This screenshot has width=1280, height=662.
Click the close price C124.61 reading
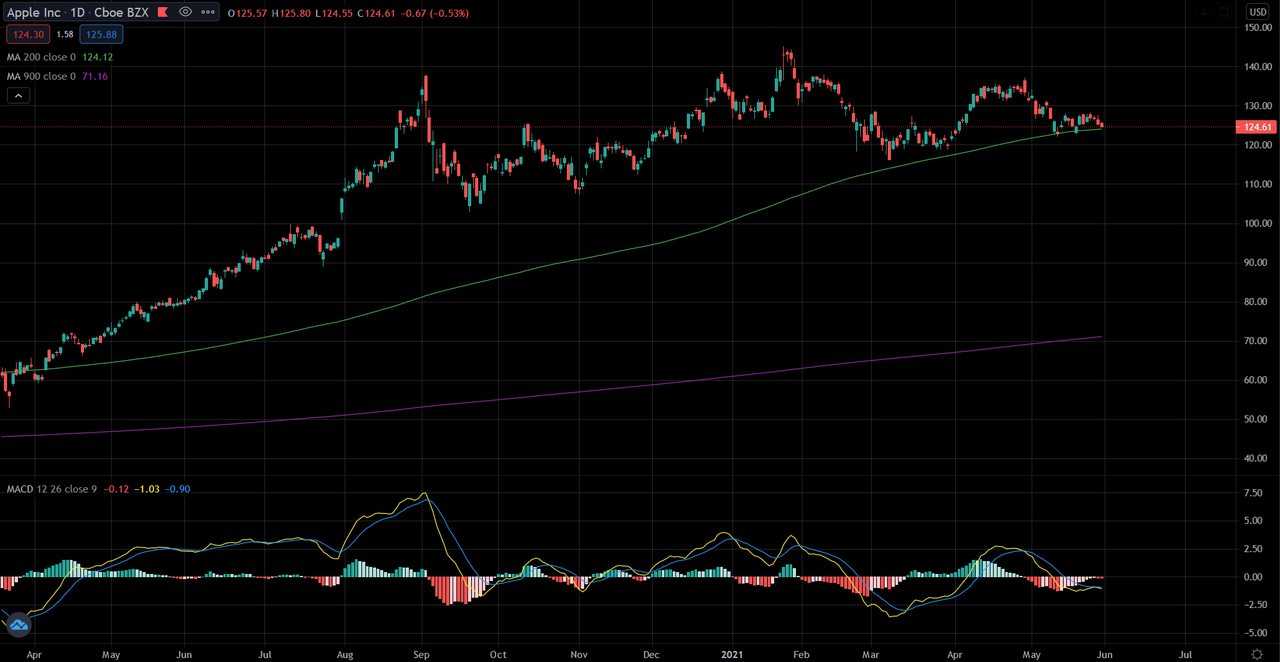point(374,13)
